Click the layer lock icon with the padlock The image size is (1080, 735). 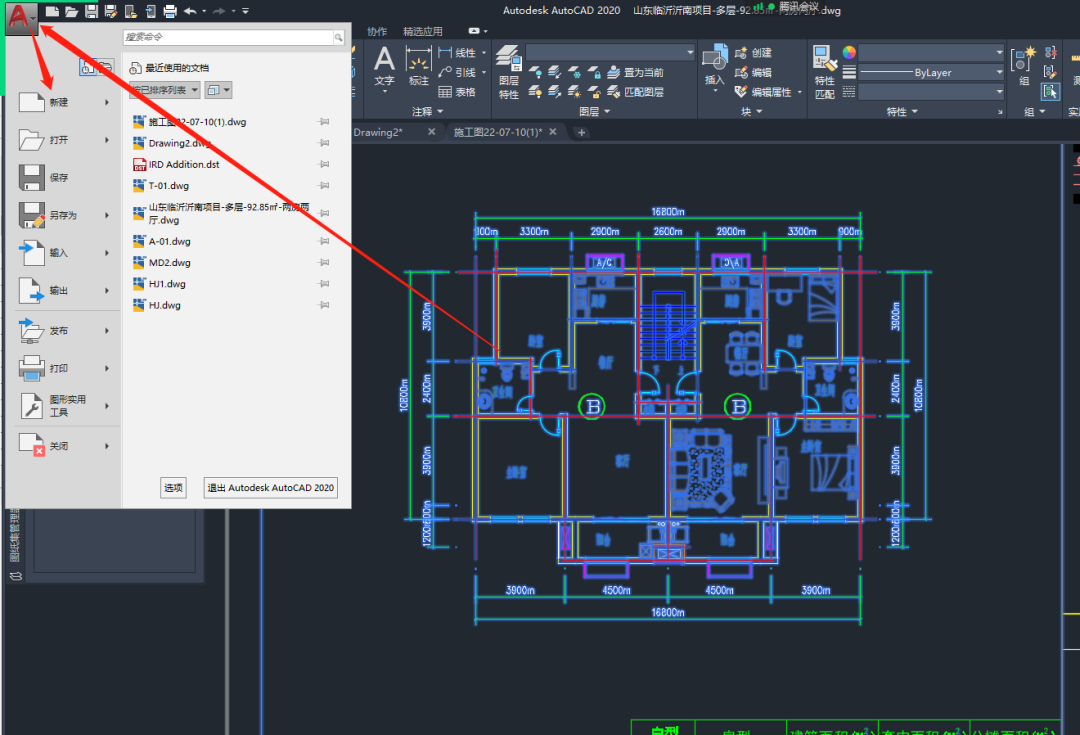click(594, 72)
